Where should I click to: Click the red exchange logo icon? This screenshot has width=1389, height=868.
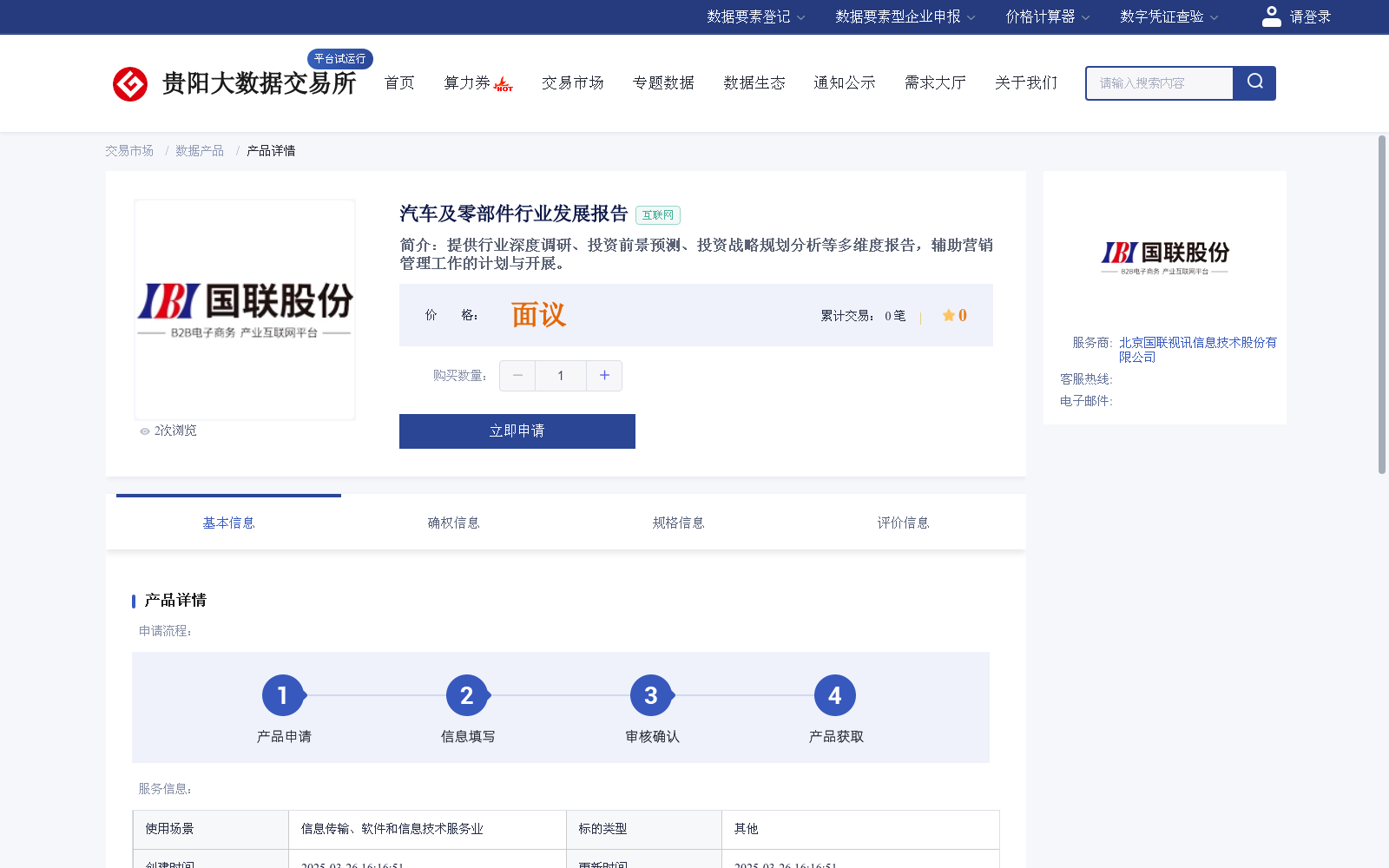point(130,84)
